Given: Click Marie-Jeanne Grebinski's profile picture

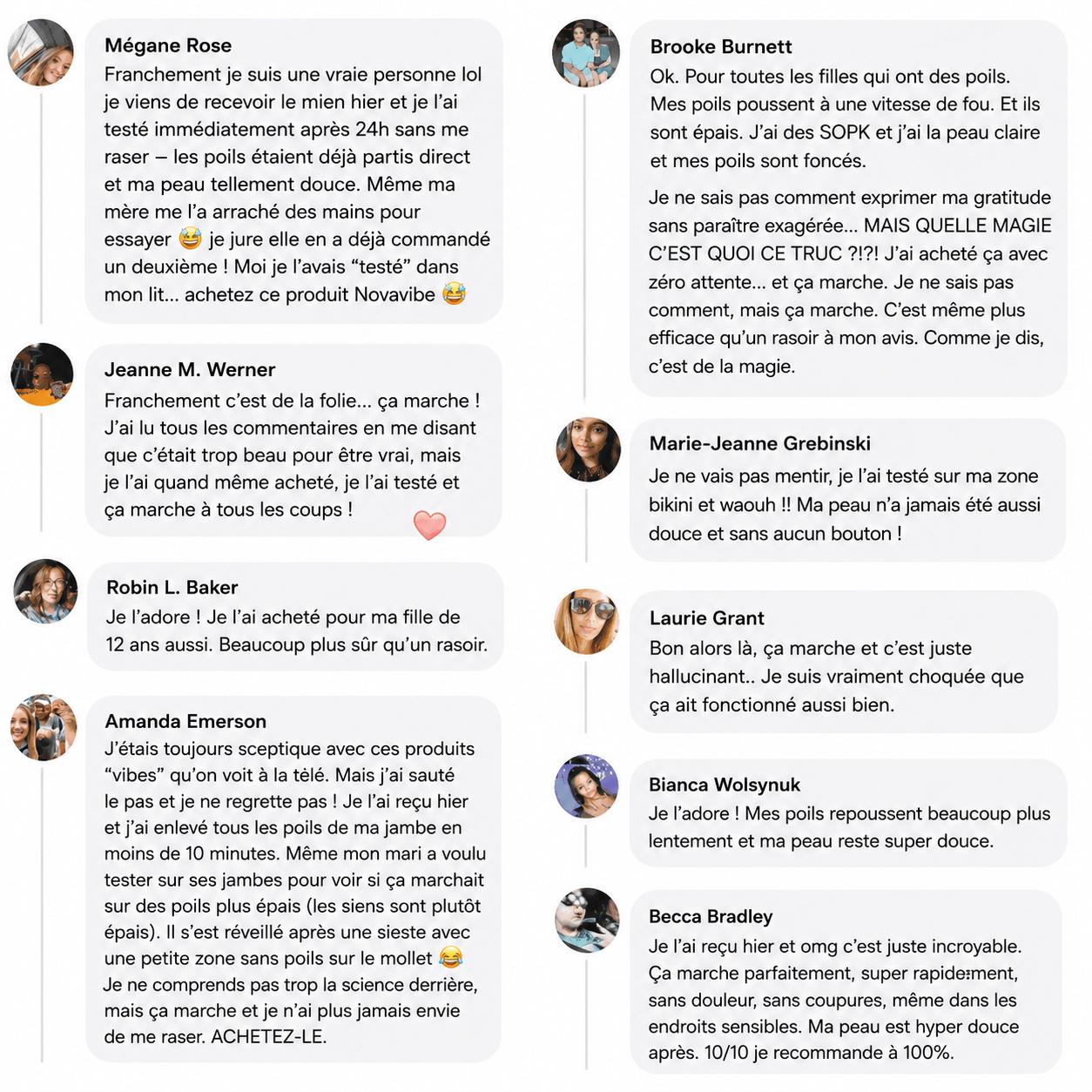Looking at the screenshot, I should [x=589, y=449].
